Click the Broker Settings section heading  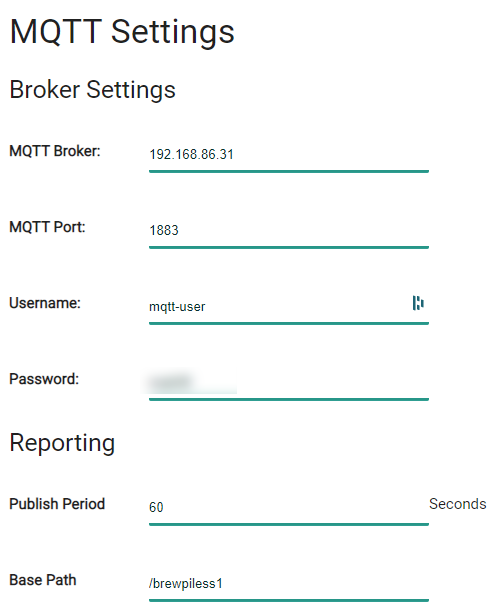(93, 90)
